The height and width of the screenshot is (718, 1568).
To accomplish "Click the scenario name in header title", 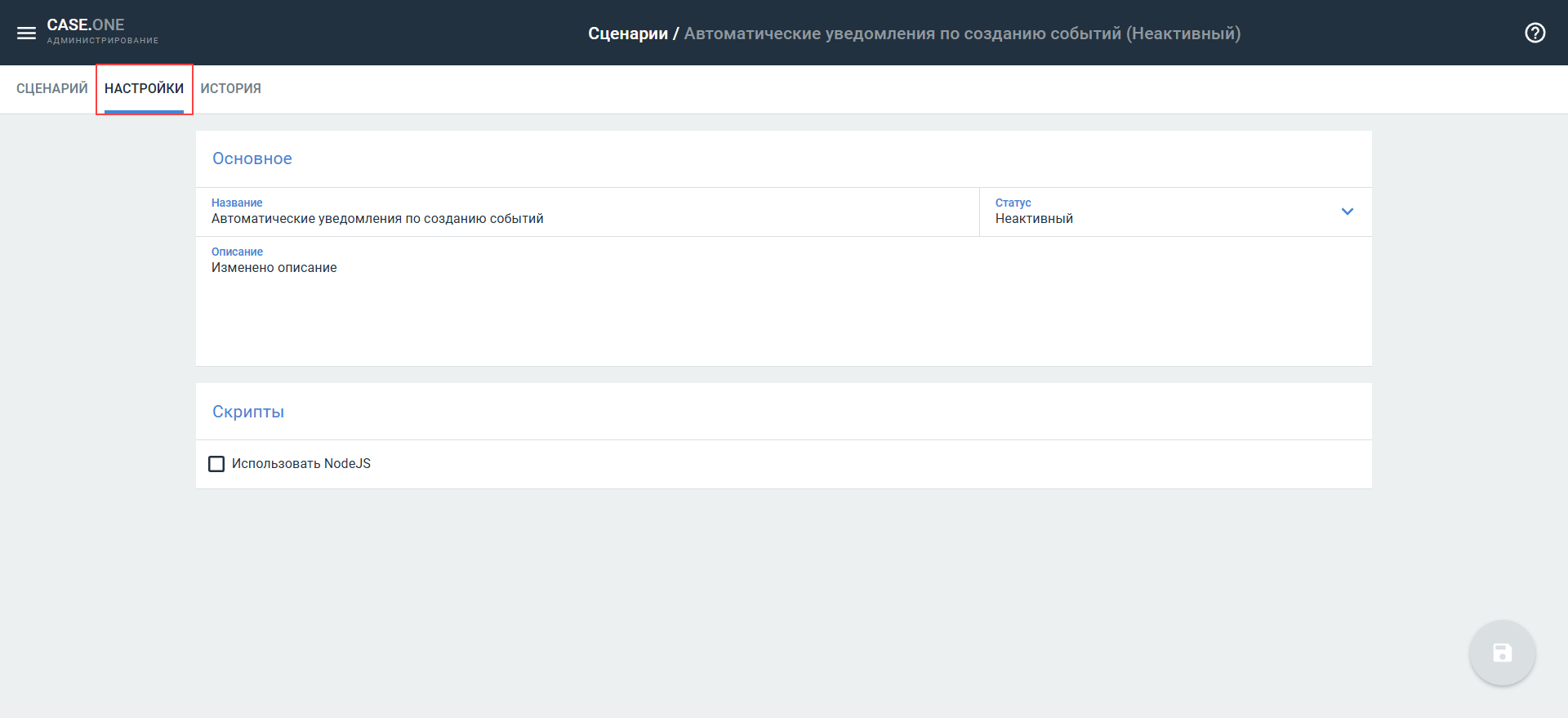I will pyautogui.click(x=961, y=33).
